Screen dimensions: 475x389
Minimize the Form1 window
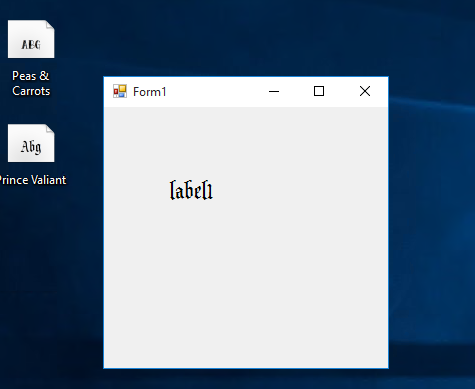point(274,91)
